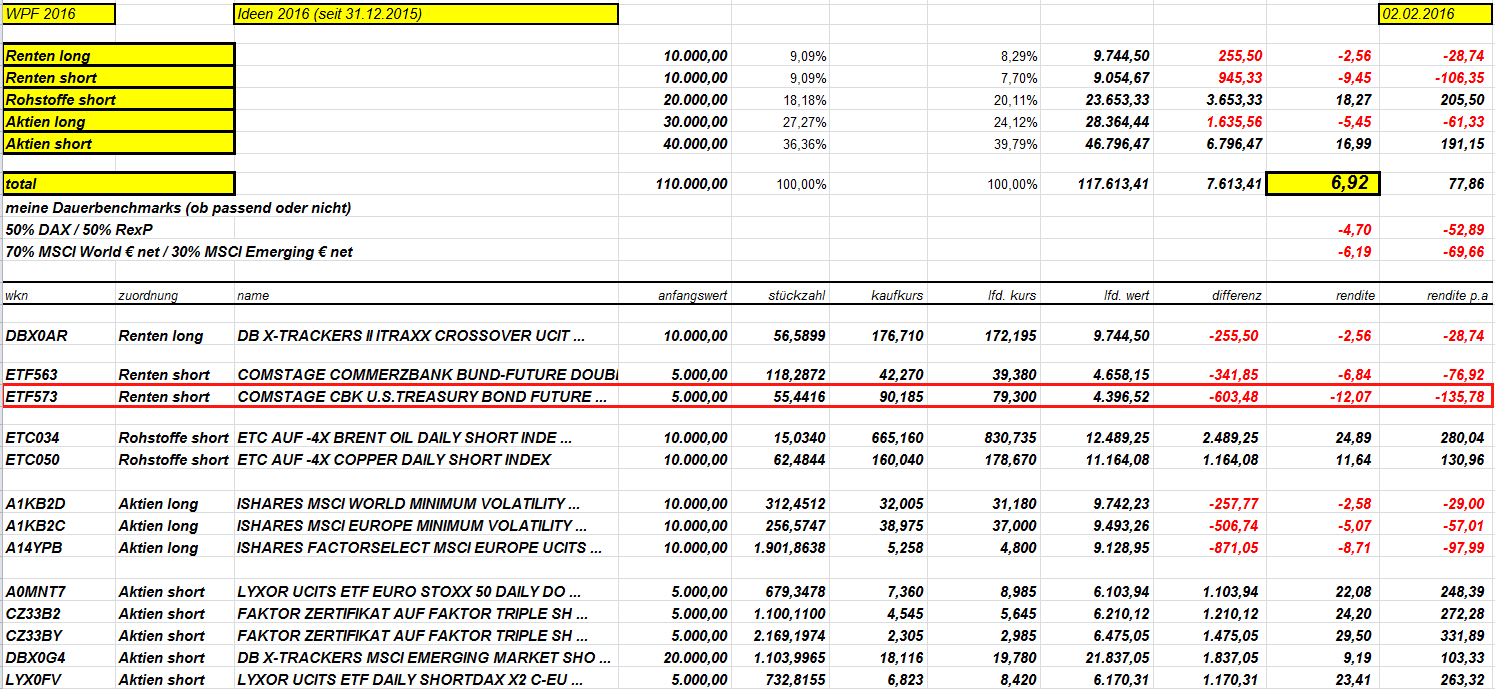1495x689 pixels.
Task: Click the WKN cell 'ETF563'
Action: click(30, 374)
